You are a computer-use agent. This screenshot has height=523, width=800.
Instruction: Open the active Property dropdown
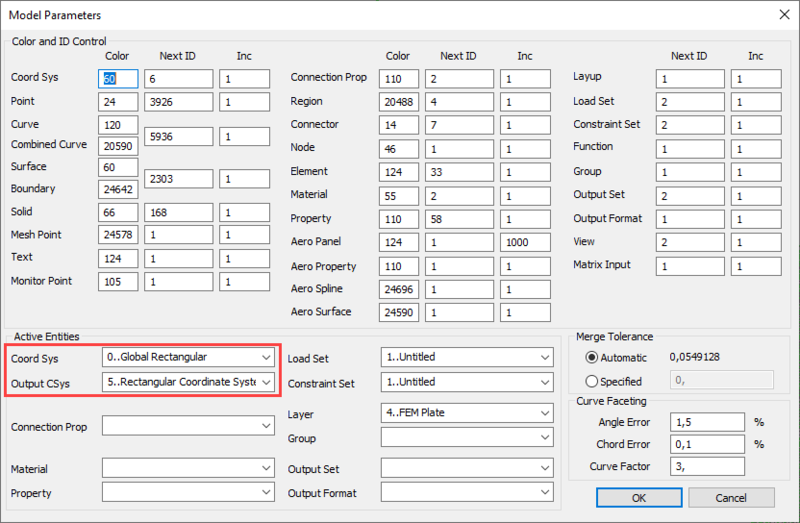[x=188, y=492]
